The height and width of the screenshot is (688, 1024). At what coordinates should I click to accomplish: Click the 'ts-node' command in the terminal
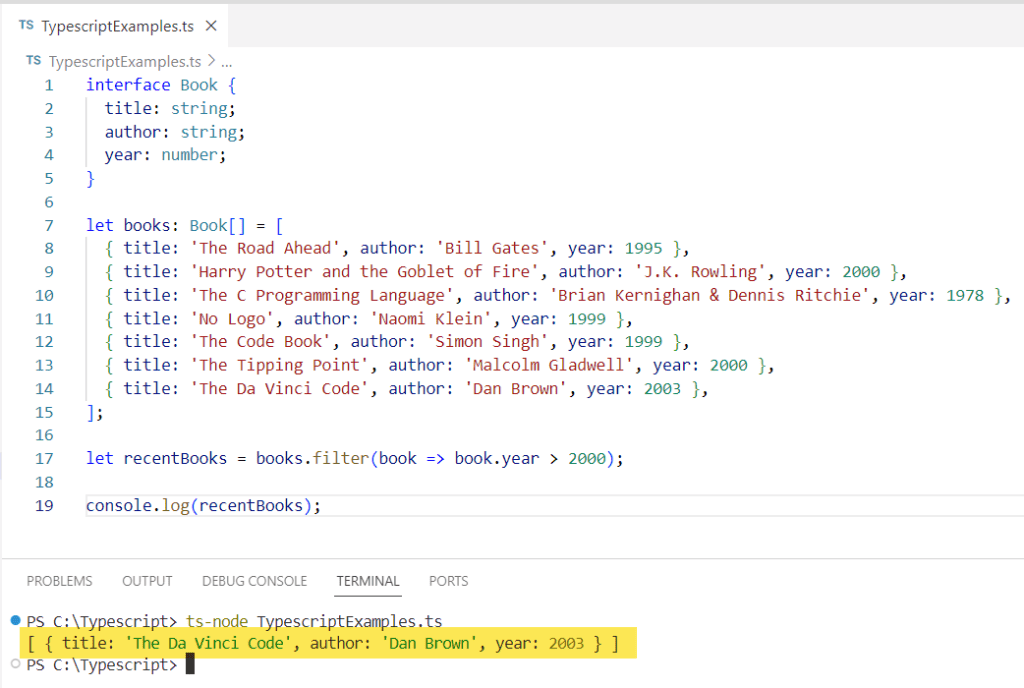point(217,621)
